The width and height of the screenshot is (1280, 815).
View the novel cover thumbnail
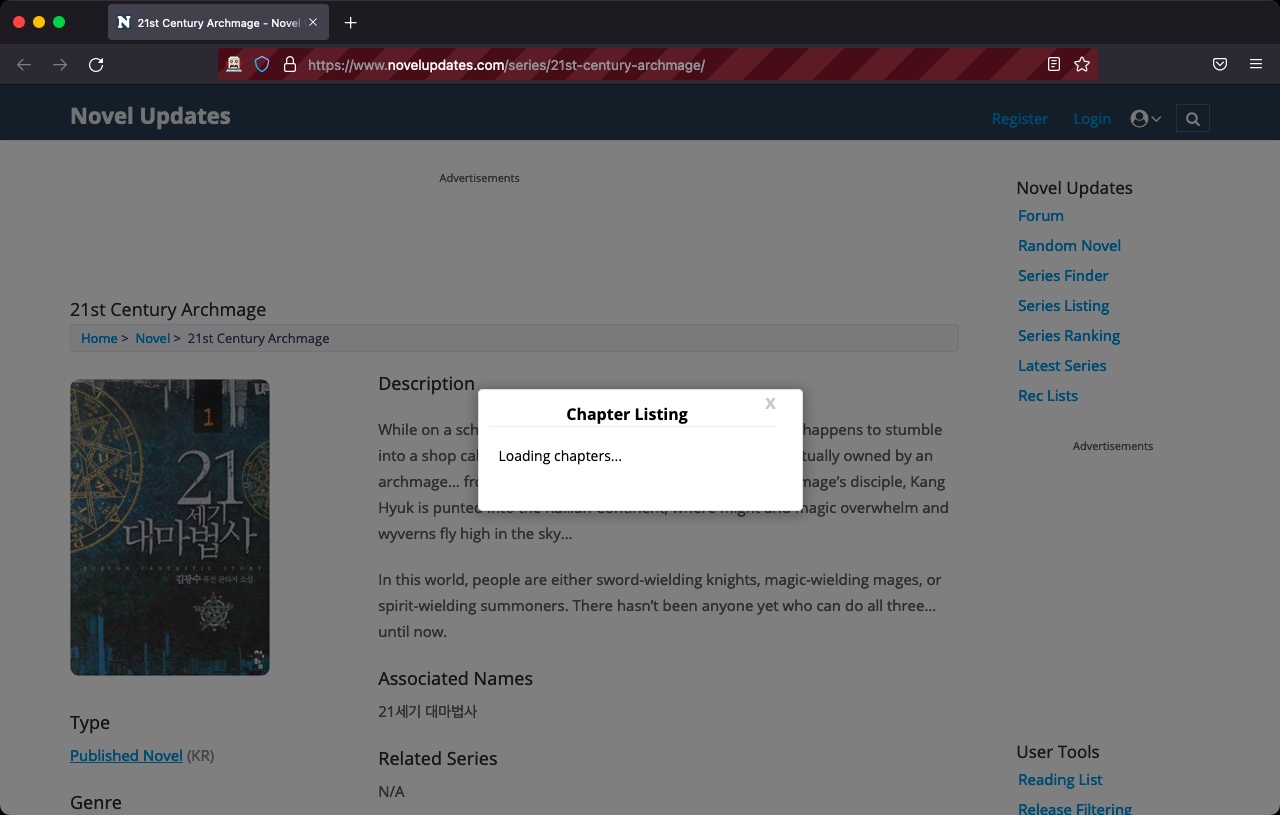click(169, 526)
